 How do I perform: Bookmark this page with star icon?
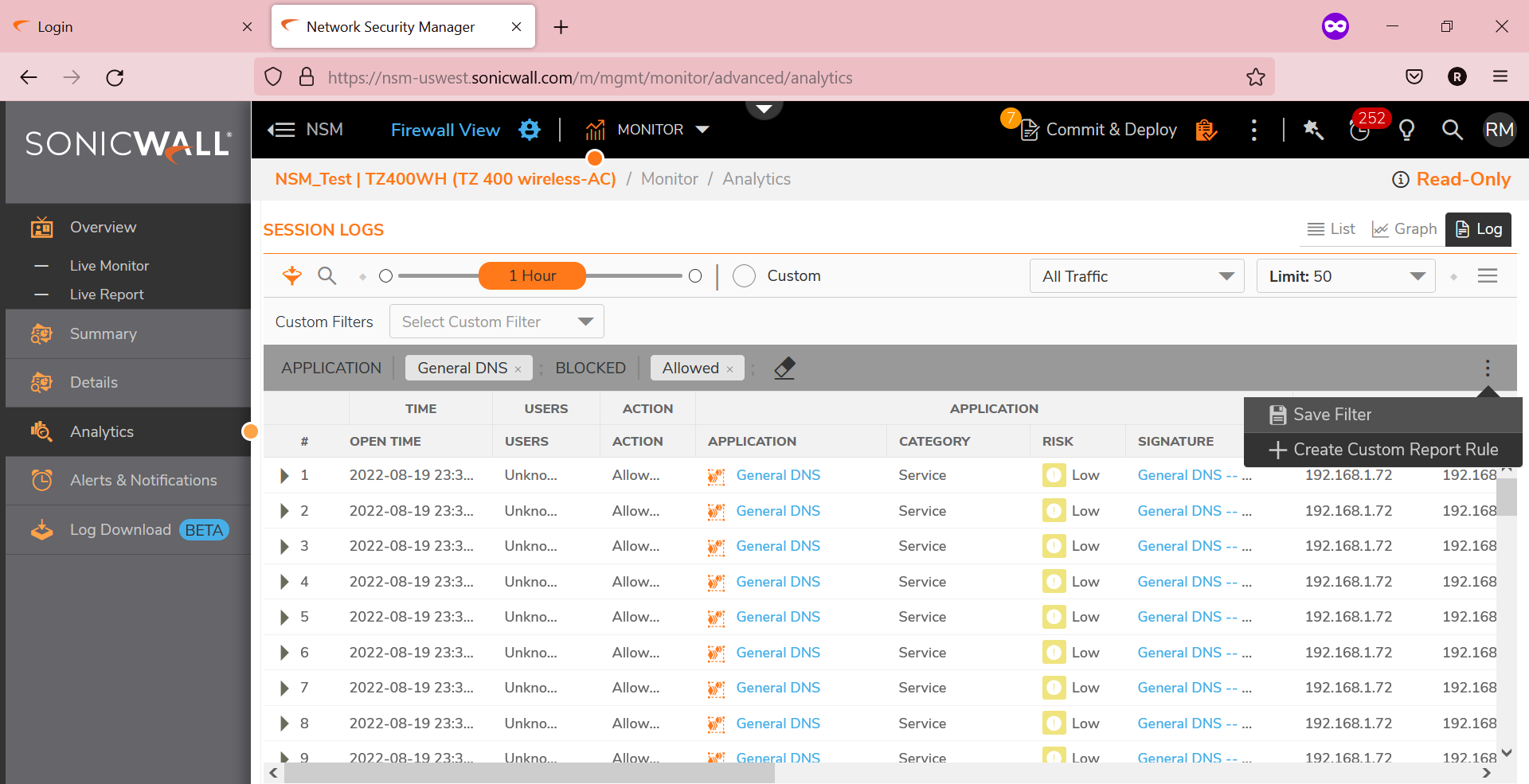click(x=1256, y=77)
